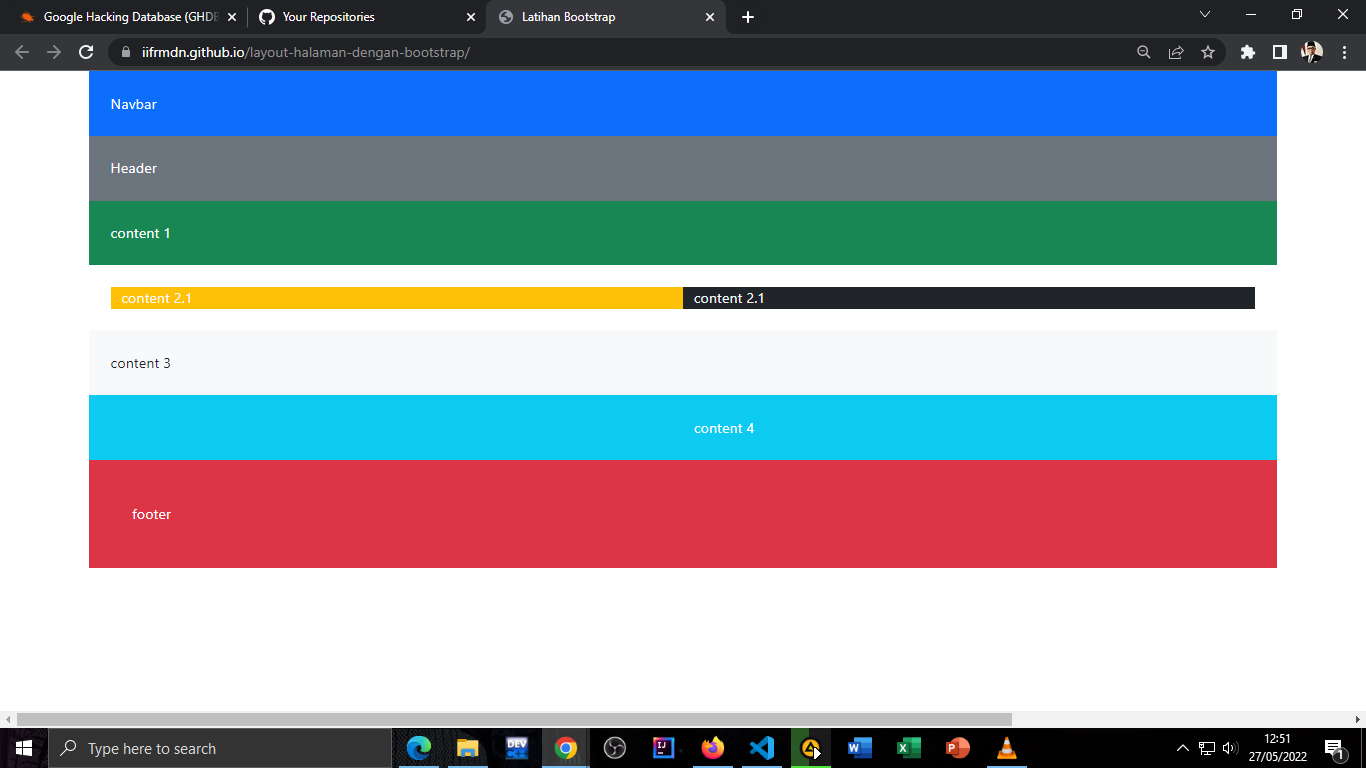The width and height of the screenshot is (1366, 768).
Task: Open Microsoft Word from taskbar
Action: tap(860, 748)
